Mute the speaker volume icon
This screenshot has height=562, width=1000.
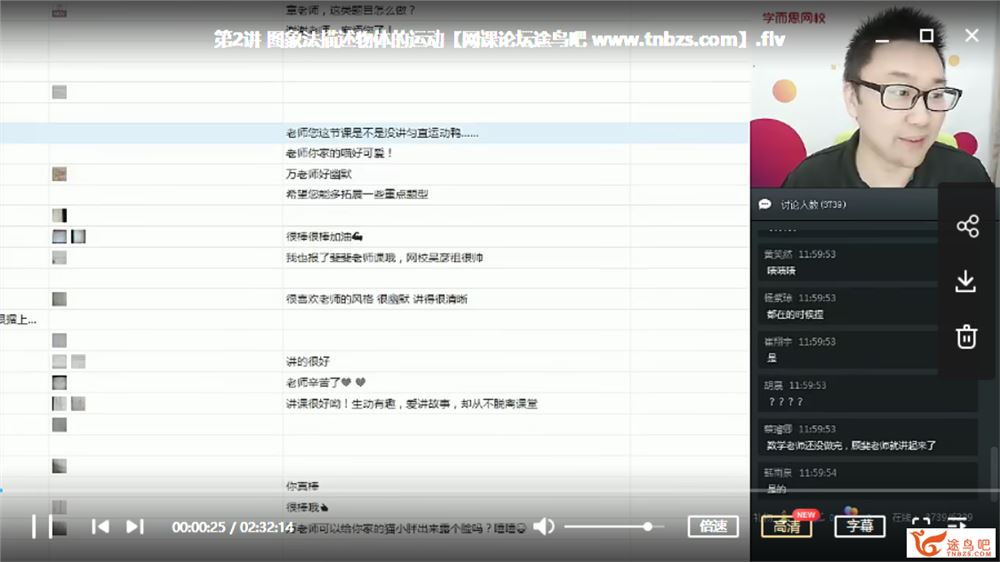[544, 526]
